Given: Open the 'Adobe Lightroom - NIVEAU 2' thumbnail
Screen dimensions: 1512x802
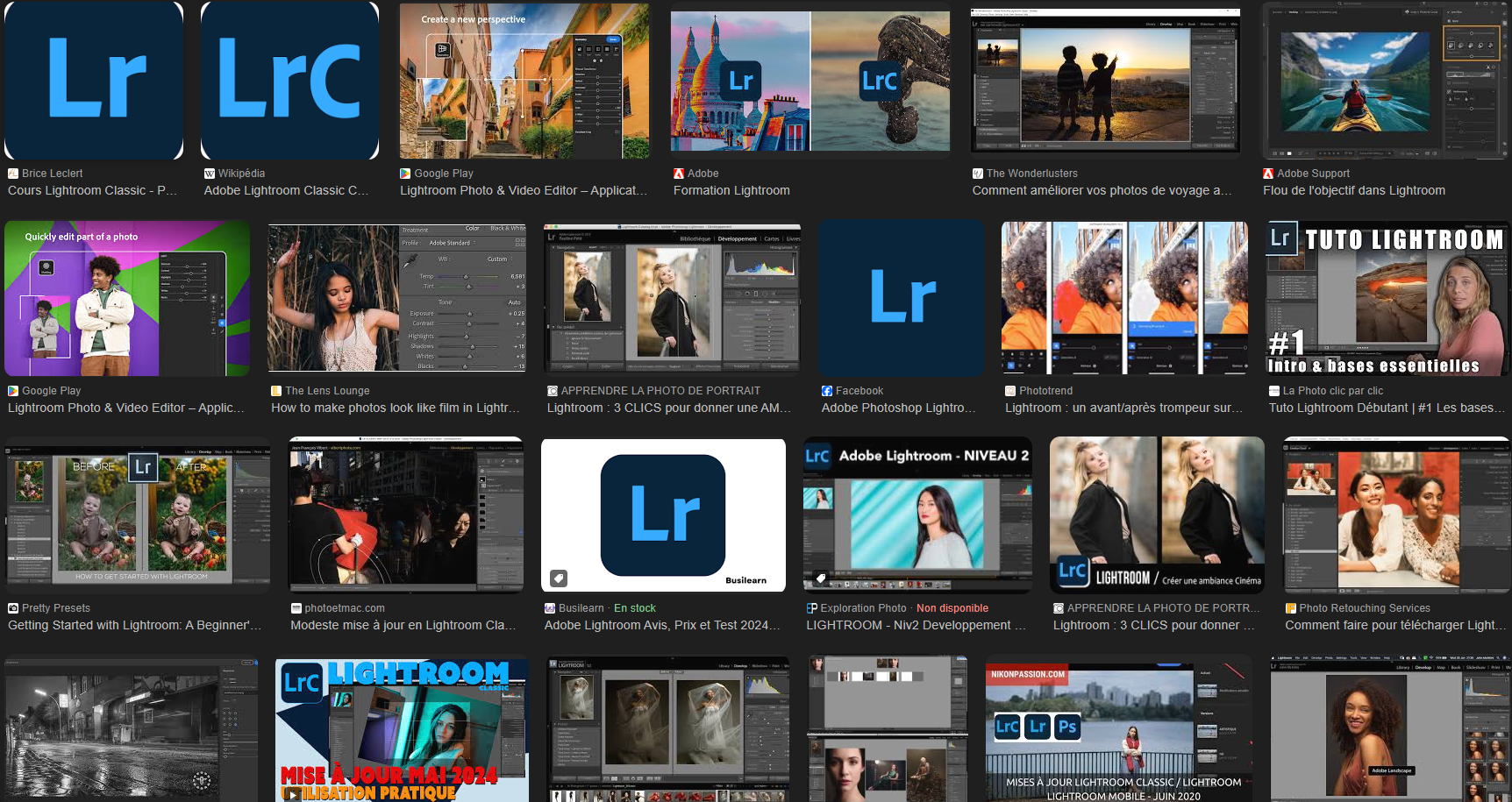Looking at the screenshot, I should (x=917, y=515).
